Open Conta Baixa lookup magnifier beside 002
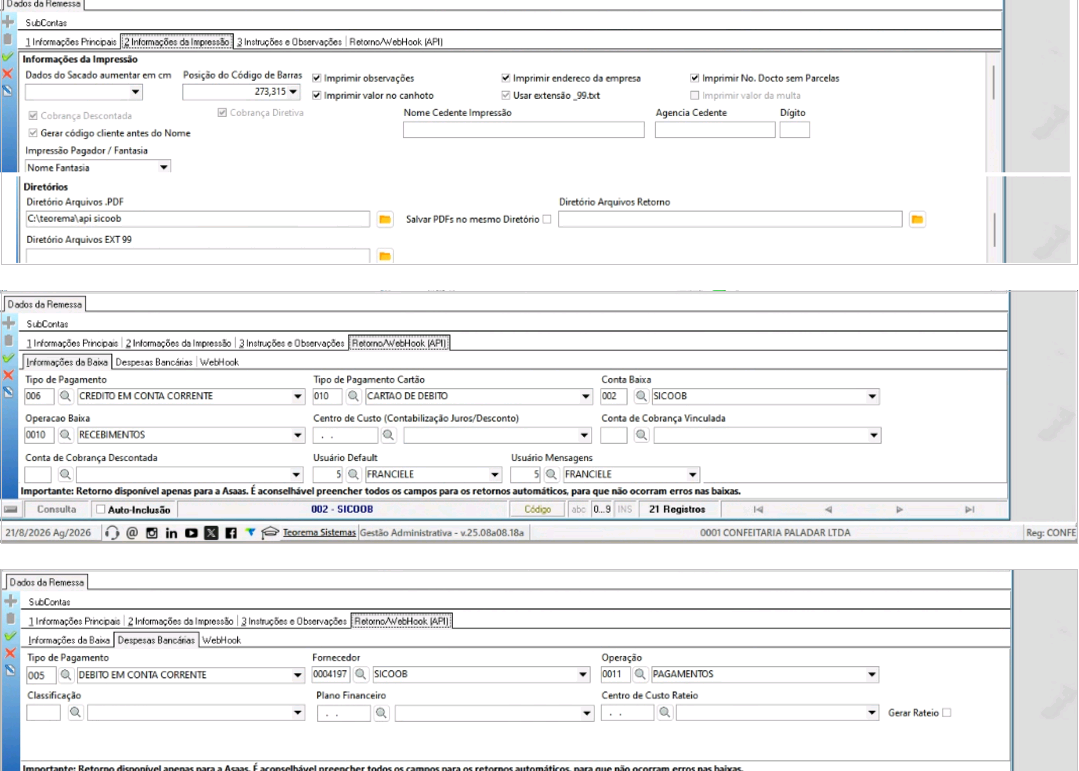 (x=641, y=397)
